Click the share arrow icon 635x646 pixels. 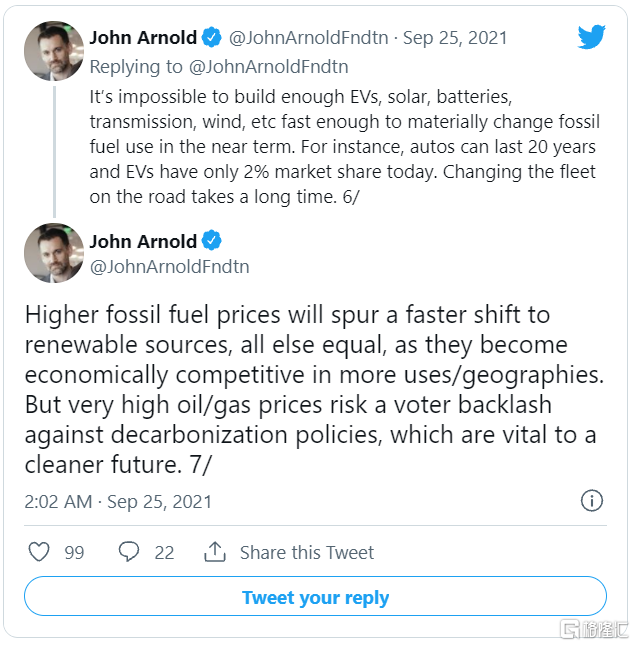point(214,552)
